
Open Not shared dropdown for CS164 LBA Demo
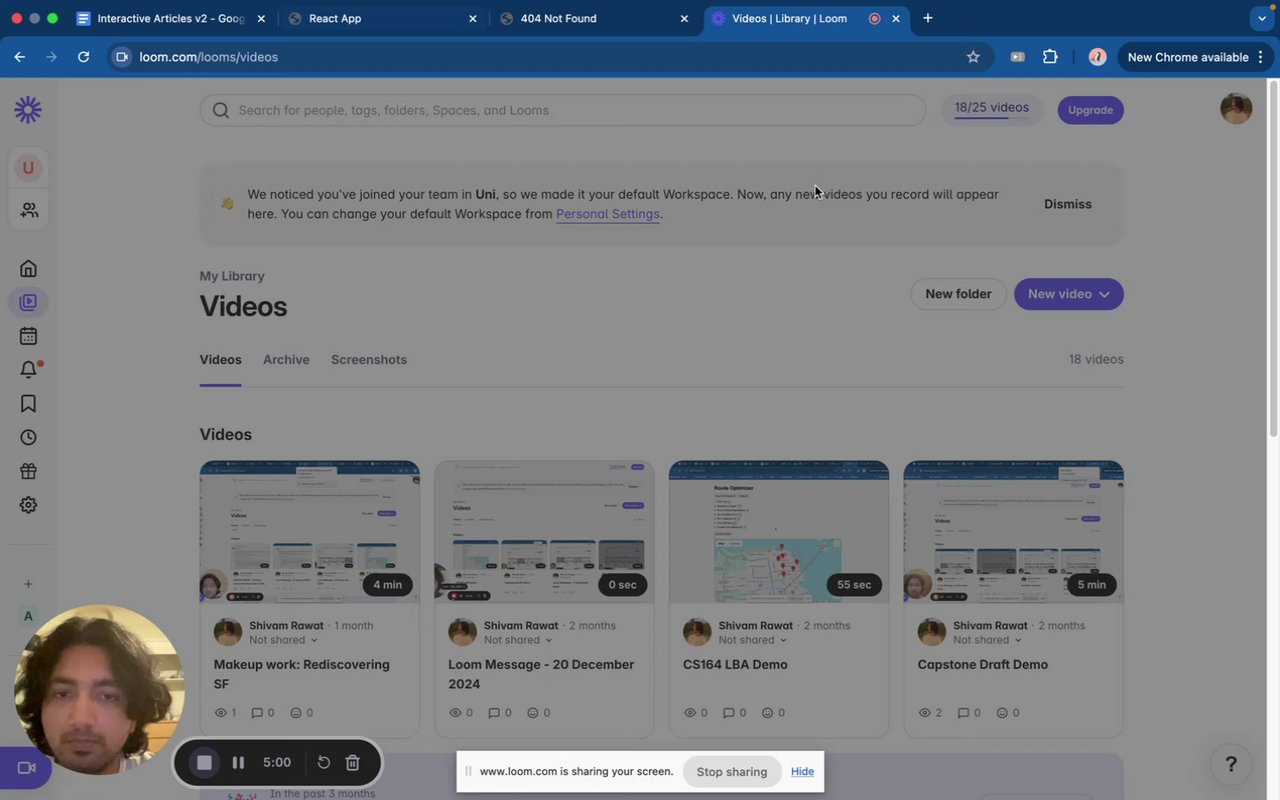point(753,640)
